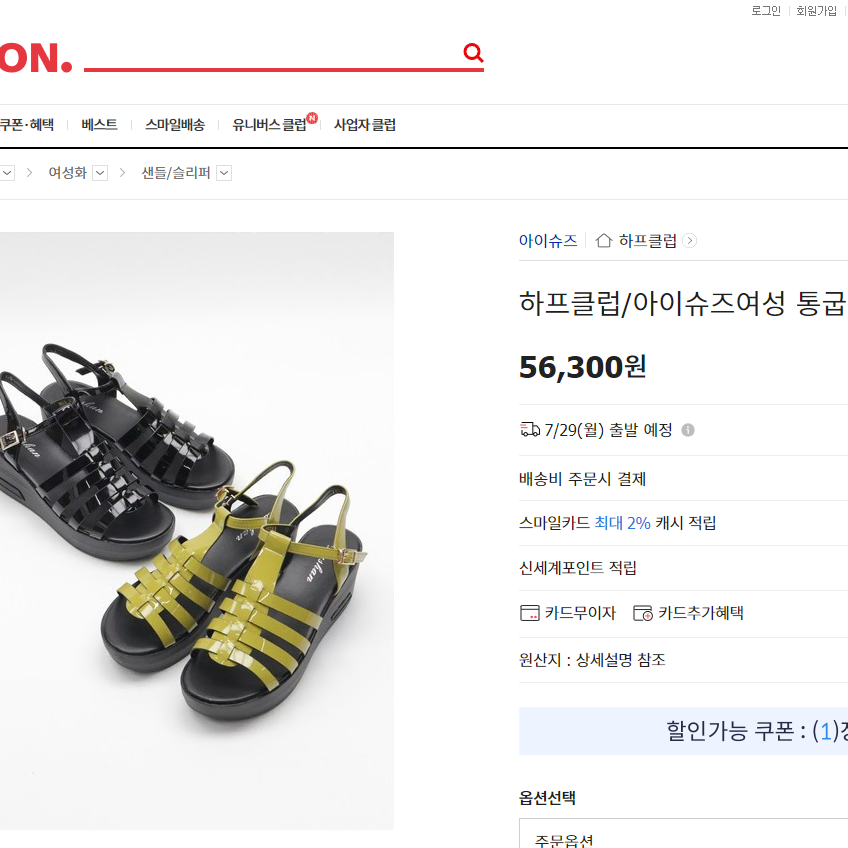Click the 카드추가혜택 card icon
The height and width of the screenshot is (848, 848).
tap(643, 613)
